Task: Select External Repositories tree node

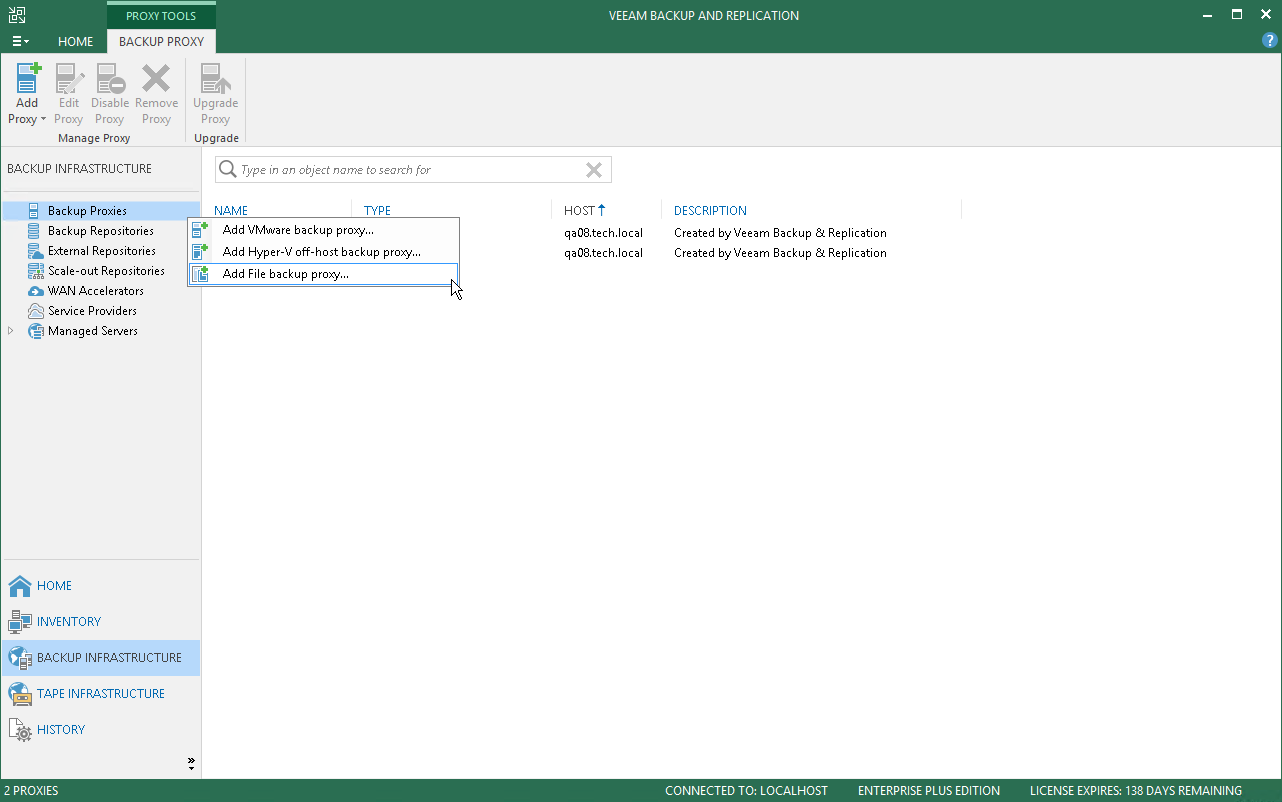Action: [102, 251]
